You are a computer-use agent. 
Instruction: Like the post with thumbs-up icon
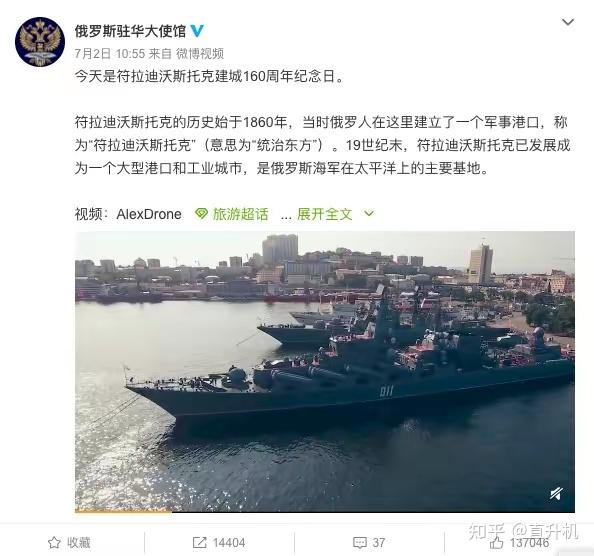[497, 542]
